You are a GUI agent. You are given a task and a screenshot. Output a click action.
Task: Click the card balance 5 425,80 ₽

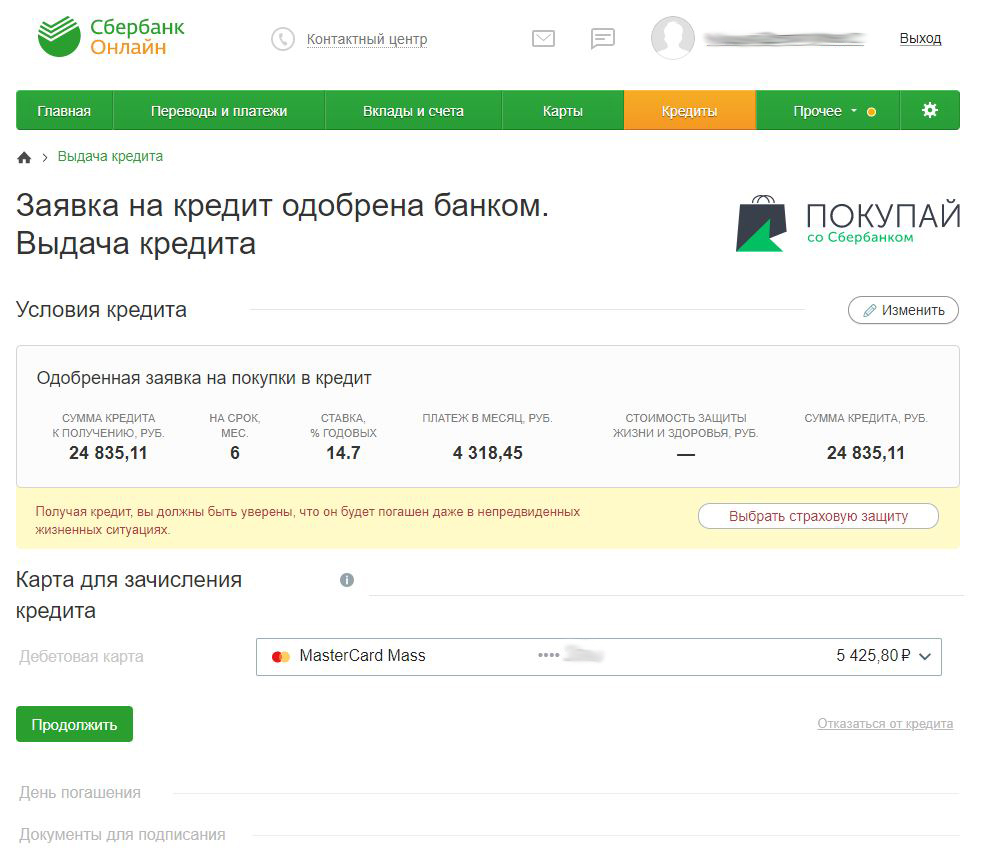coord(873,656)
